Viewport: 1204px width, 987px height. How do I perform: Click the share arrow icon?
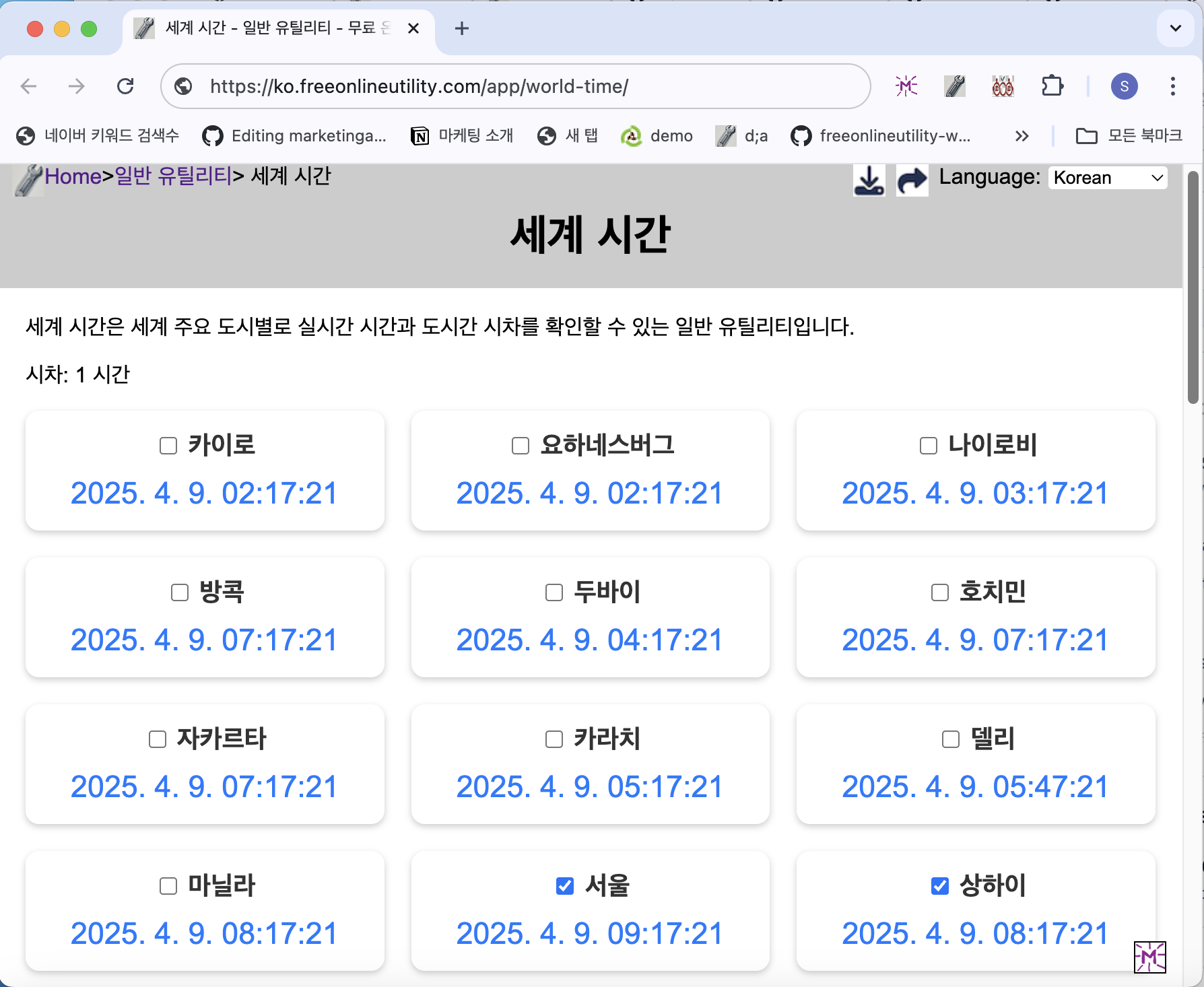(912, 180)
